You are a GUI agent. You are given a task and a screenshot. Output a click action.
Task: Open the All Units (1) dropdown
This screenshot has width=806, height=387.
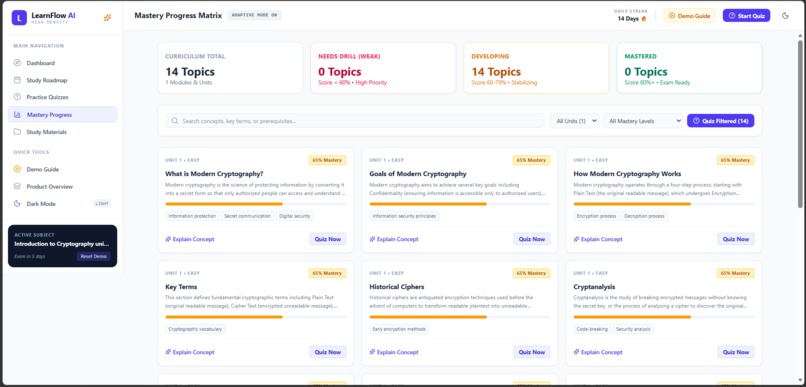[x=574, y=121]
